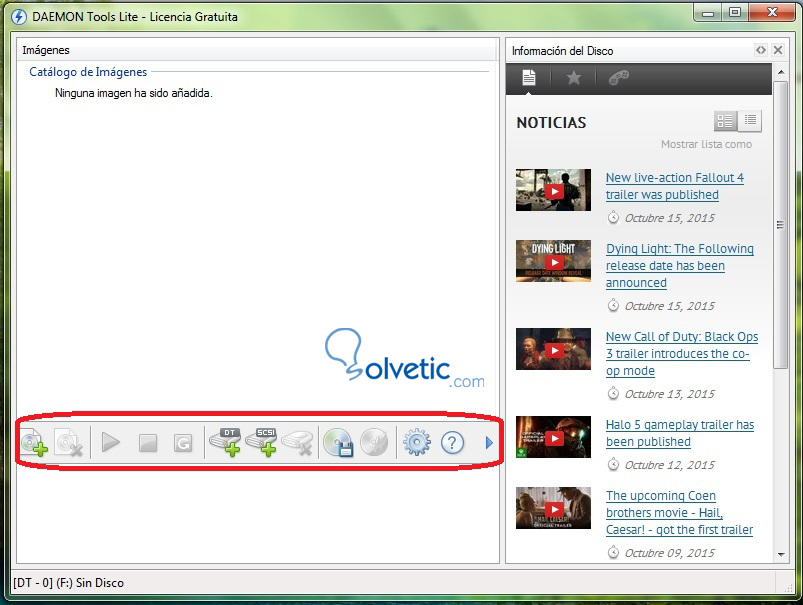Screen dimensions: 803x605
Task: Switch news to compact list view
Action: point(750,121)
